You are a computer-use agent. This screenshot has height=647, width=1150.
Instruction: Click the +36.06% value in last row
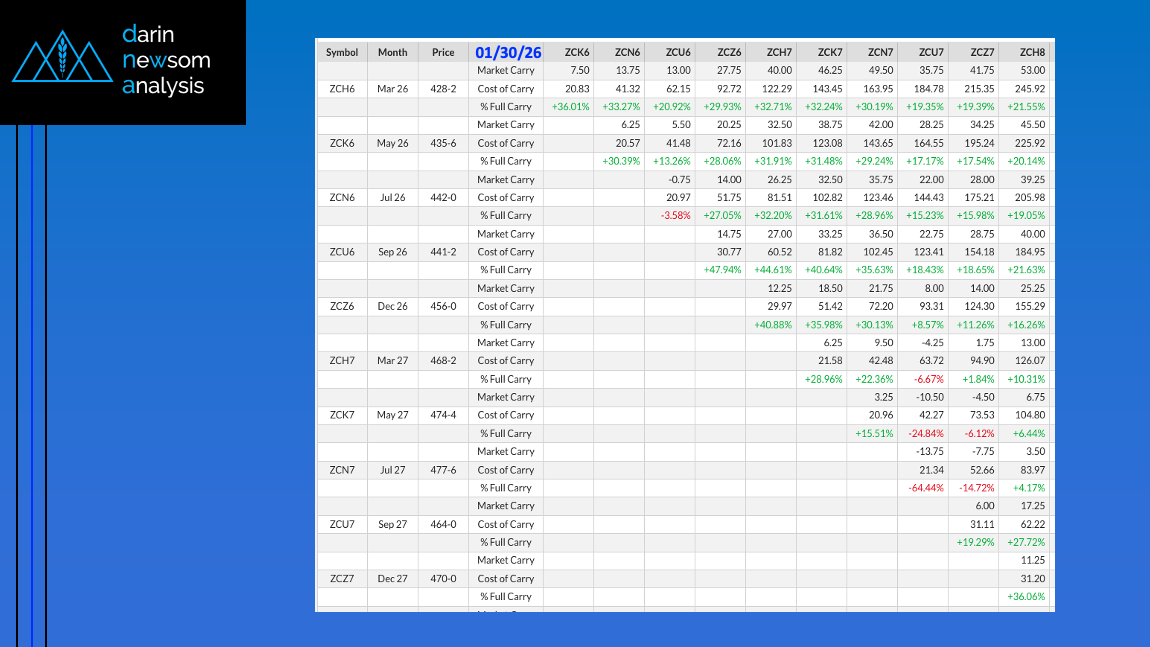(x=1029, y=597)
